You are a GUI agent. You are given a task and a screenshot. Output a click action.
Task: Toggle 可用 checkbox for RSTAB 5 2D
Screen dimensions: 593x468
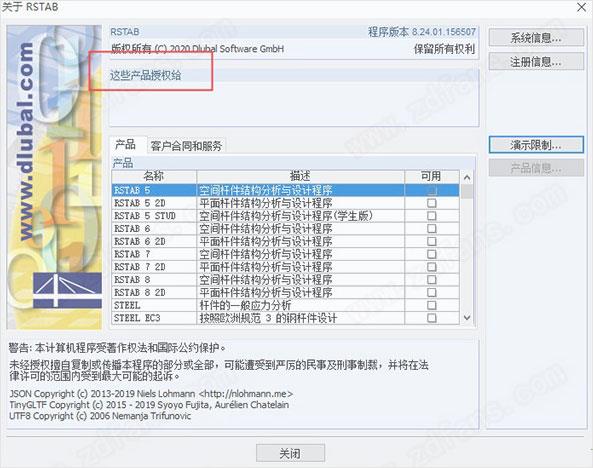(x=432, y=203)
